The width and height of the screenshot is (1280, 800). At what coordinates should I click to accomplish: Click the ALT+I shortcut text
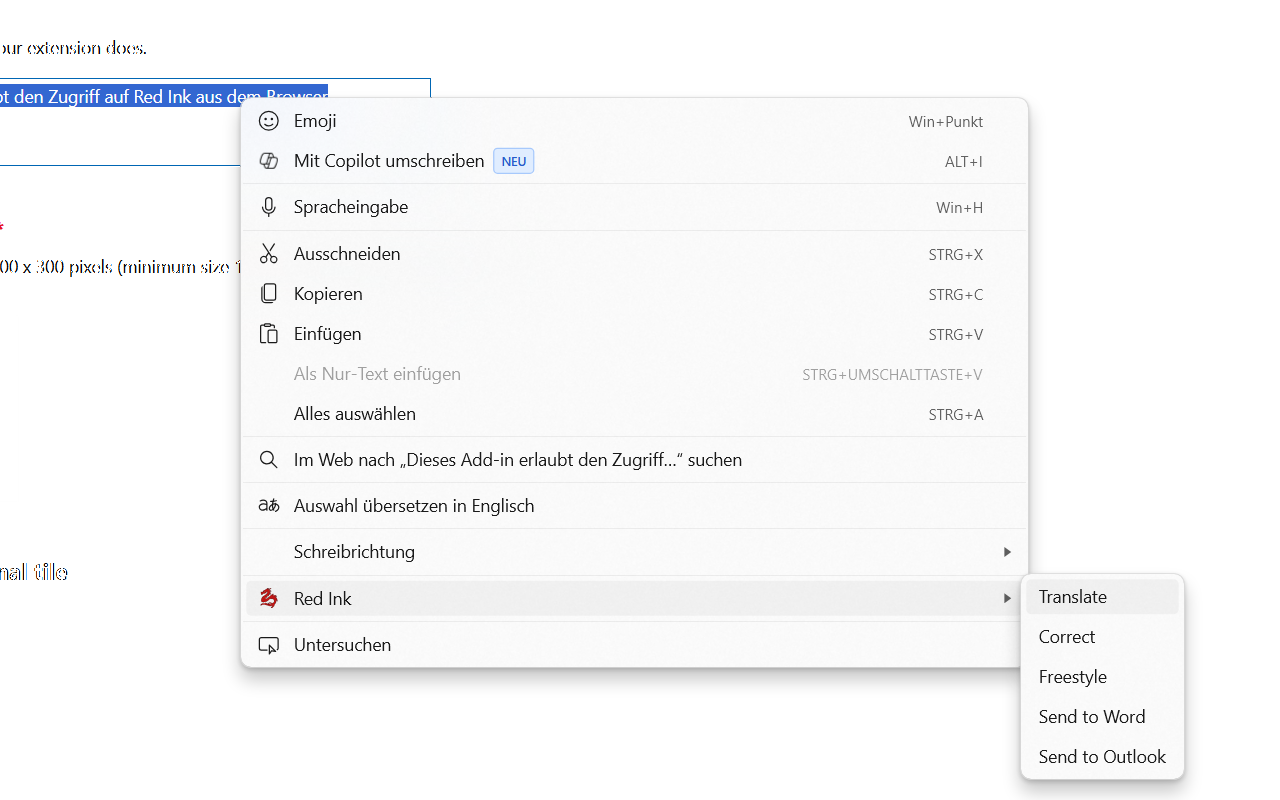coord(964,161)
